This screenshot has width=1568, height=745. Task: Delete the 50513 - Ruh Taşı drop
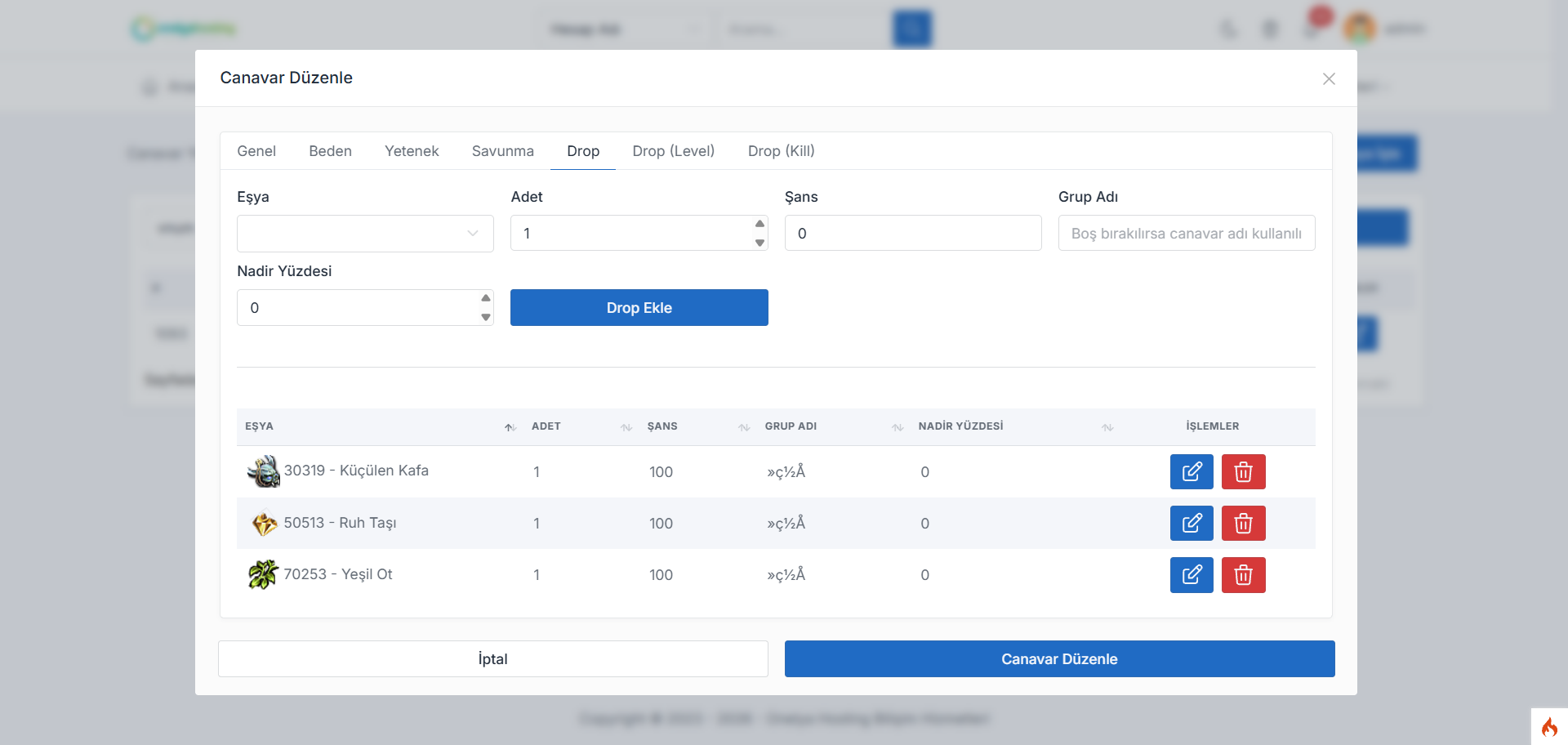tap(1243, 523)
